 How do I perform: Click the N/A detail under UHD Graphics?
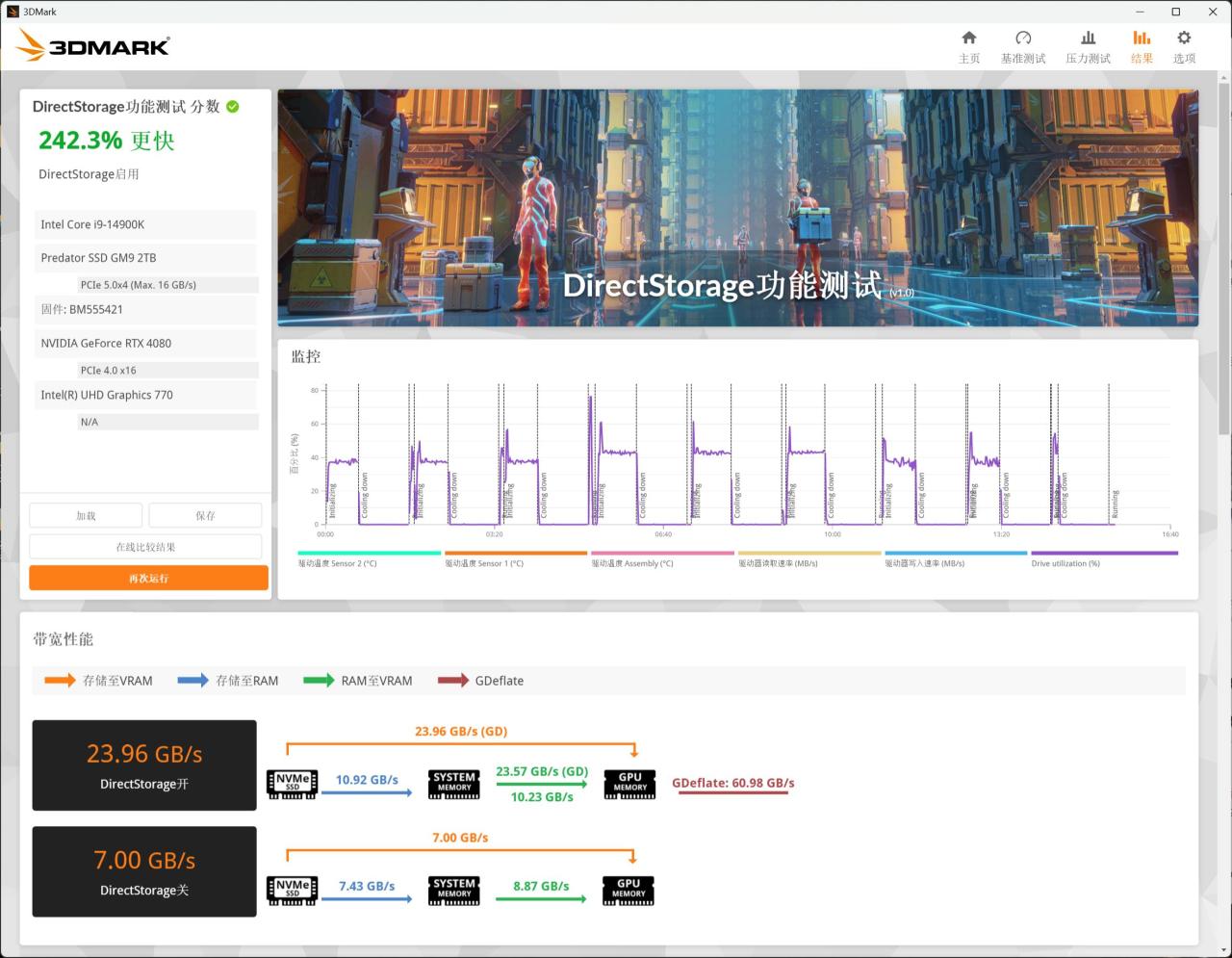click(168, 422)
